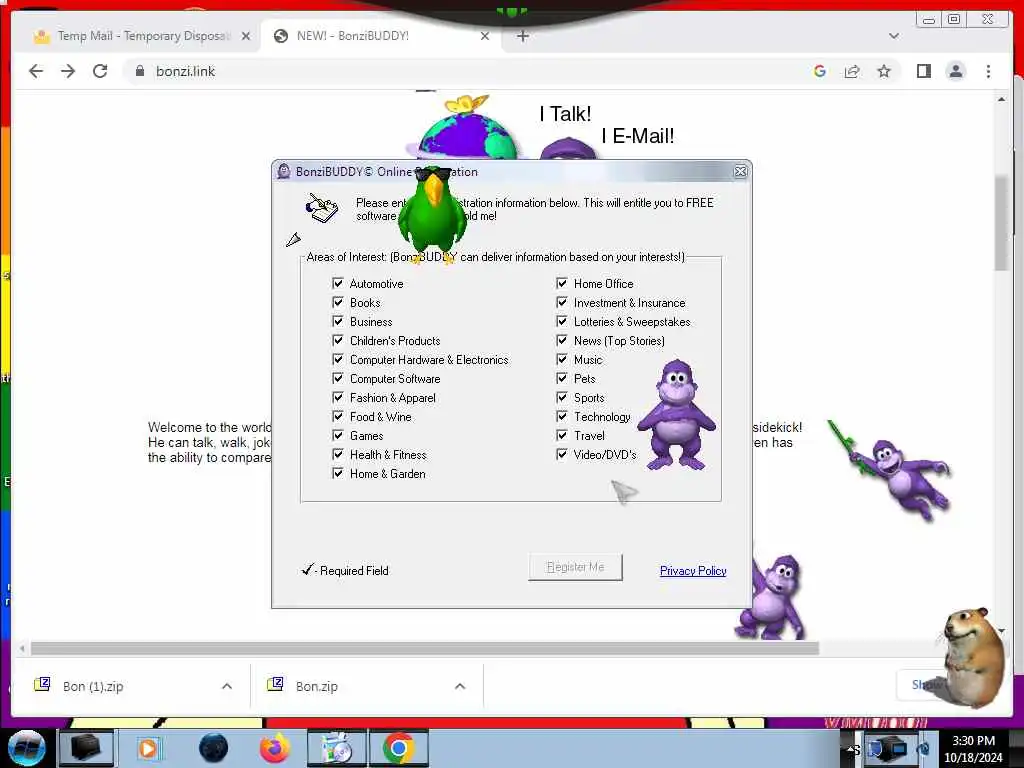Select the NEW! - BonziBUDDY! tab
The height and width of the screenshot is (768, 1024).
[x=382, y=36]
